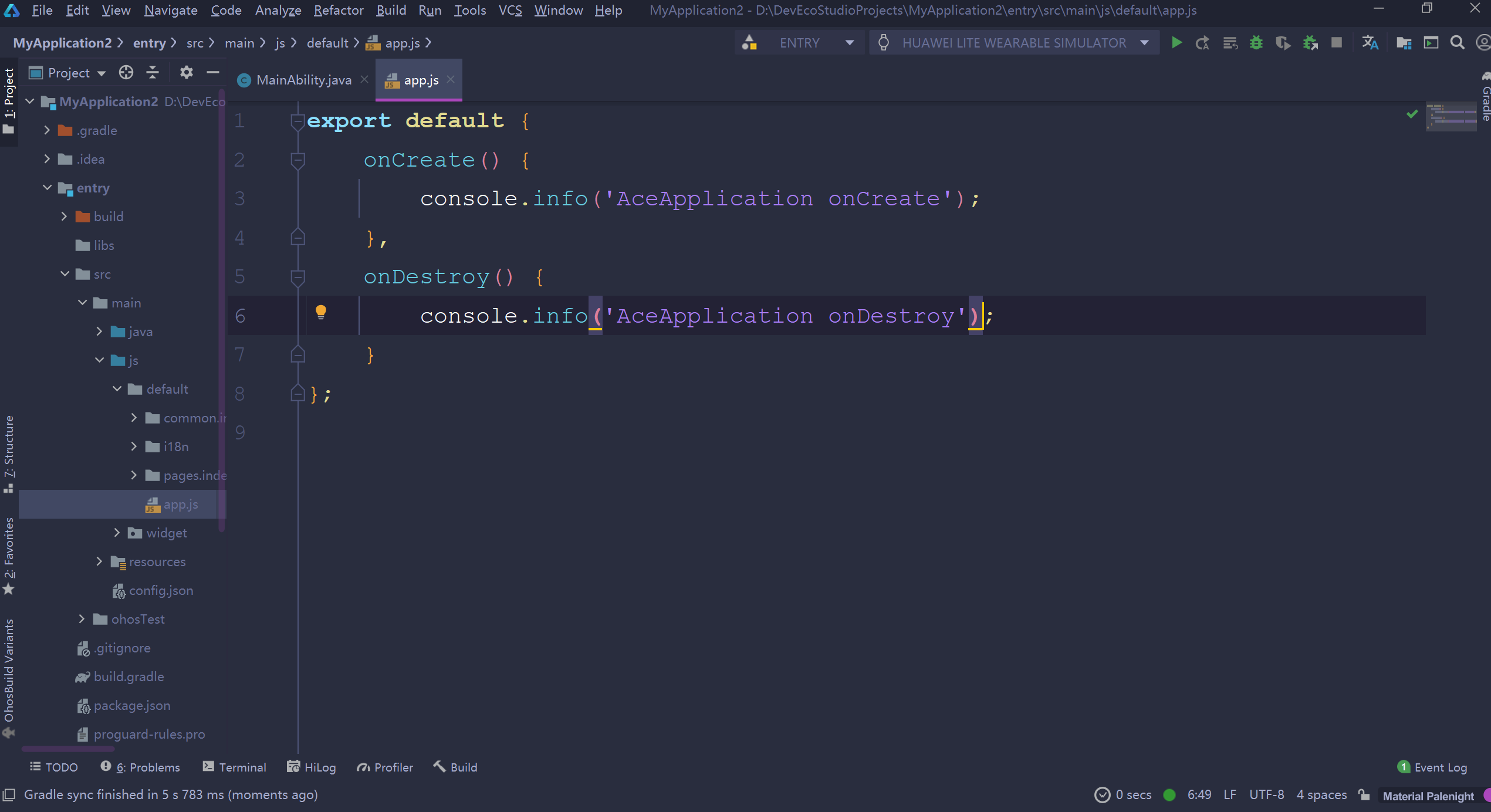Toggle tool window bars icon bottom-left corner
The image size is (1491, 812).
[9, 795]
